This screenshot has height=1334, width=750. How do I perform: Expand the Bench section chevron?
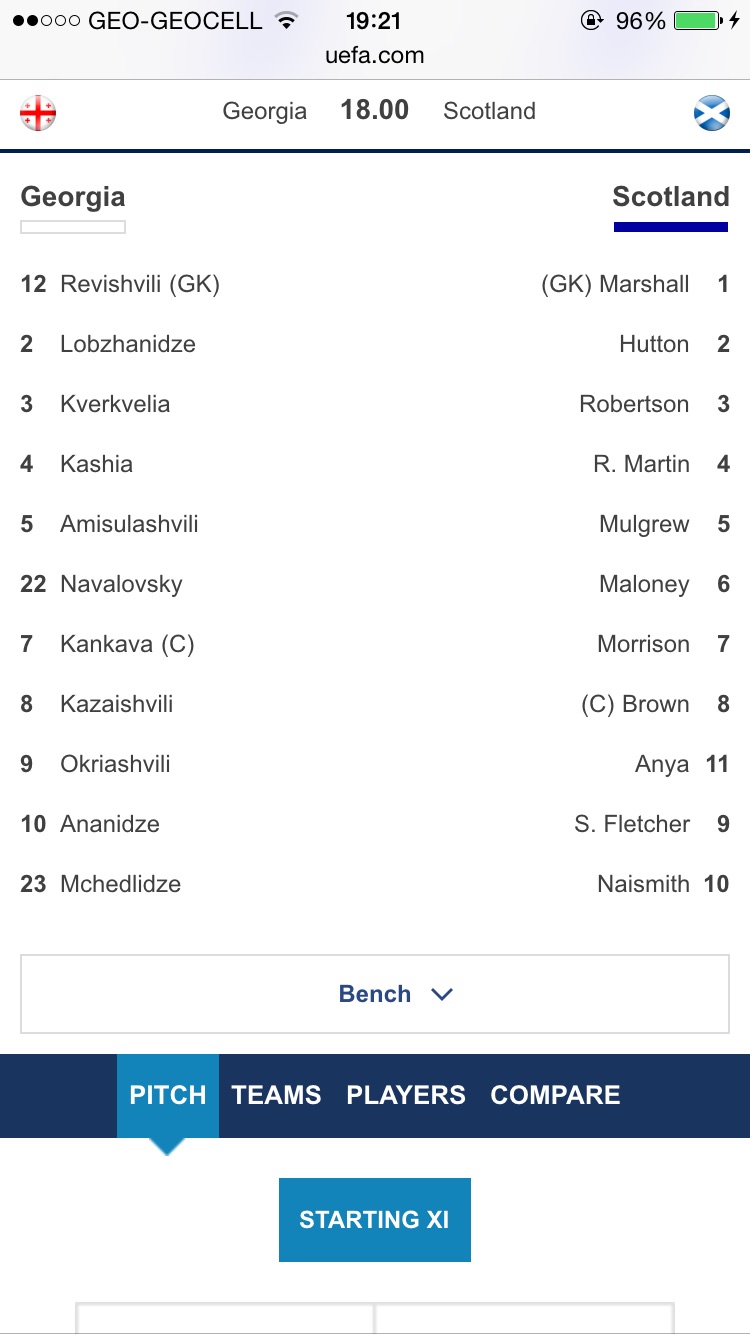coord(441,994)
